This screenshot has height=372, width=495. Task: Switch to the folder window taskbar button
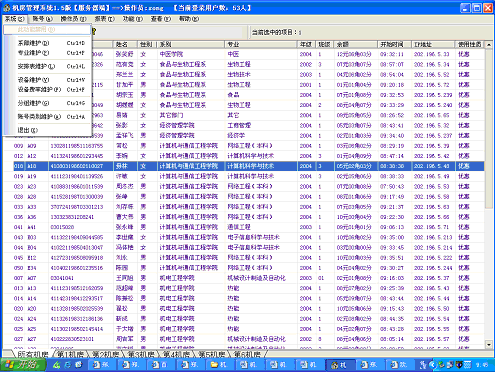(x=220, y=365)
